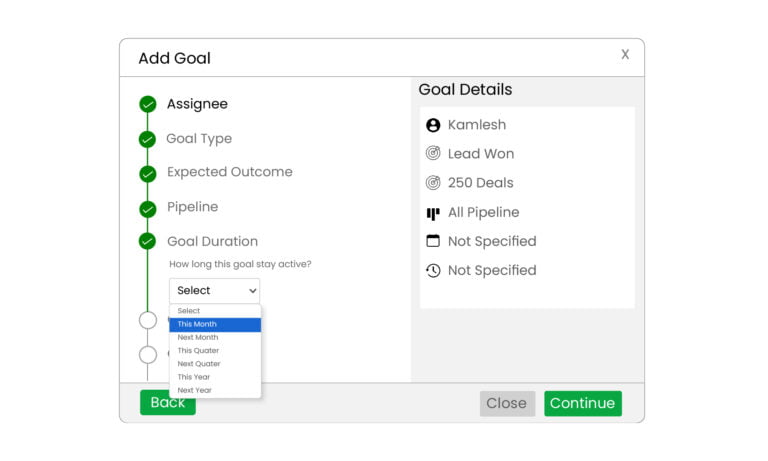Viewport: 768px width, 461px height.
Task: Click the pipeline icon beside All Pipeline
Action: 433,213
